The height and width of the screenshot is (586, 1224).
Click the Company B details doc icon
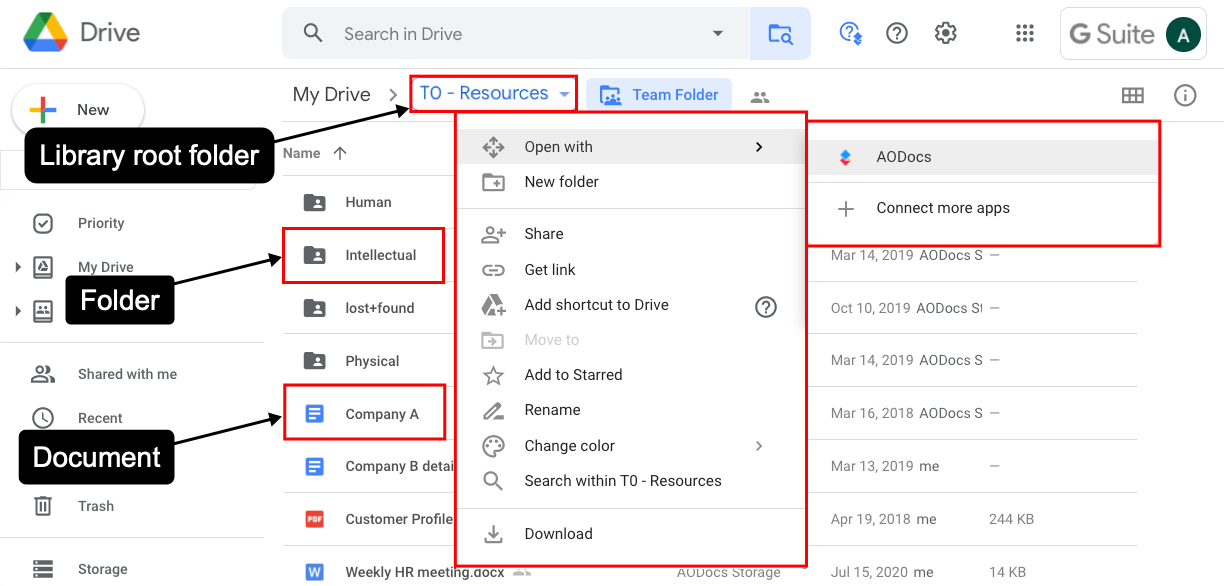315,466
